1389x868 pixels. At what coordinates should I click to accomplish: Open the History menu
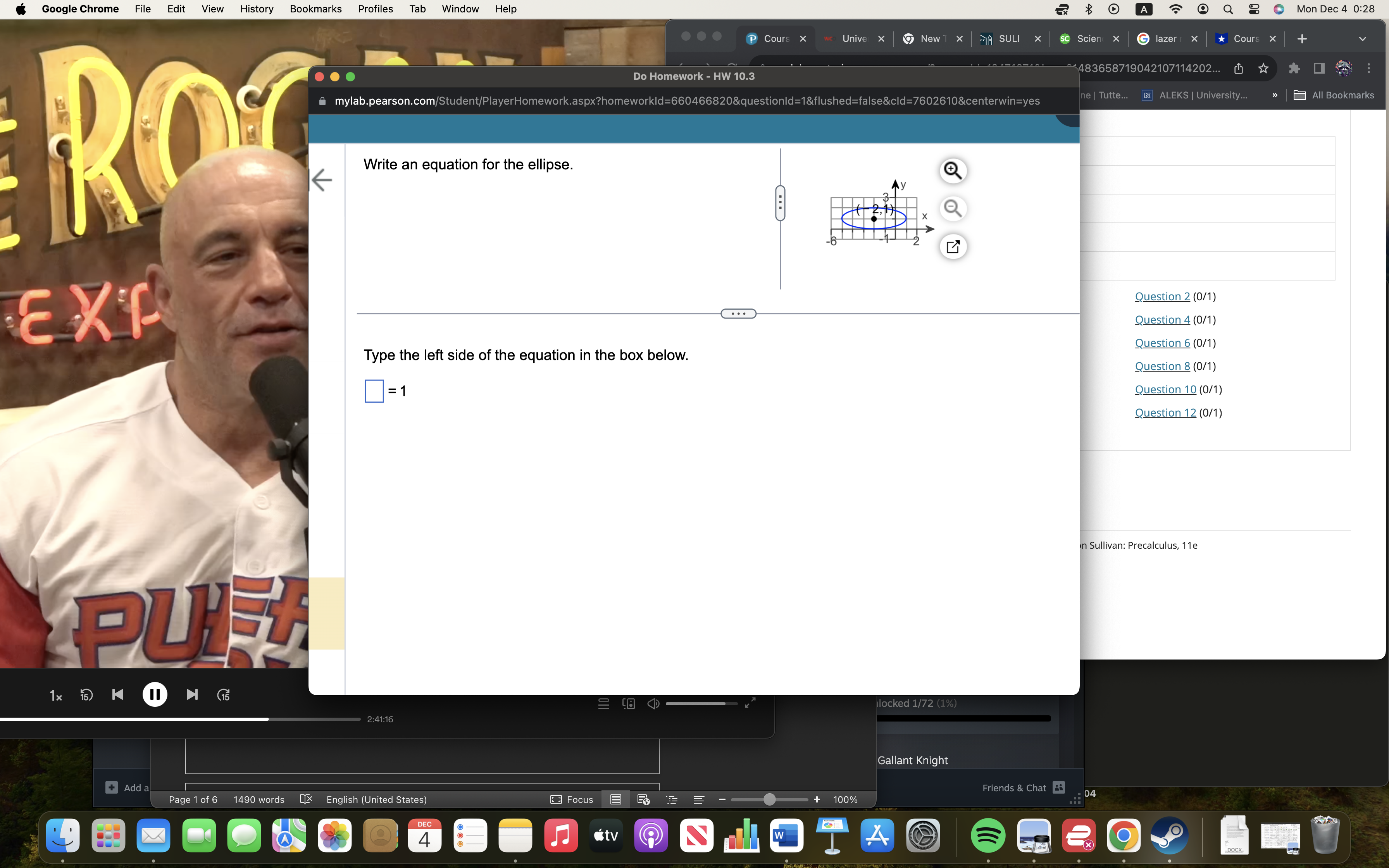(256, 9)
